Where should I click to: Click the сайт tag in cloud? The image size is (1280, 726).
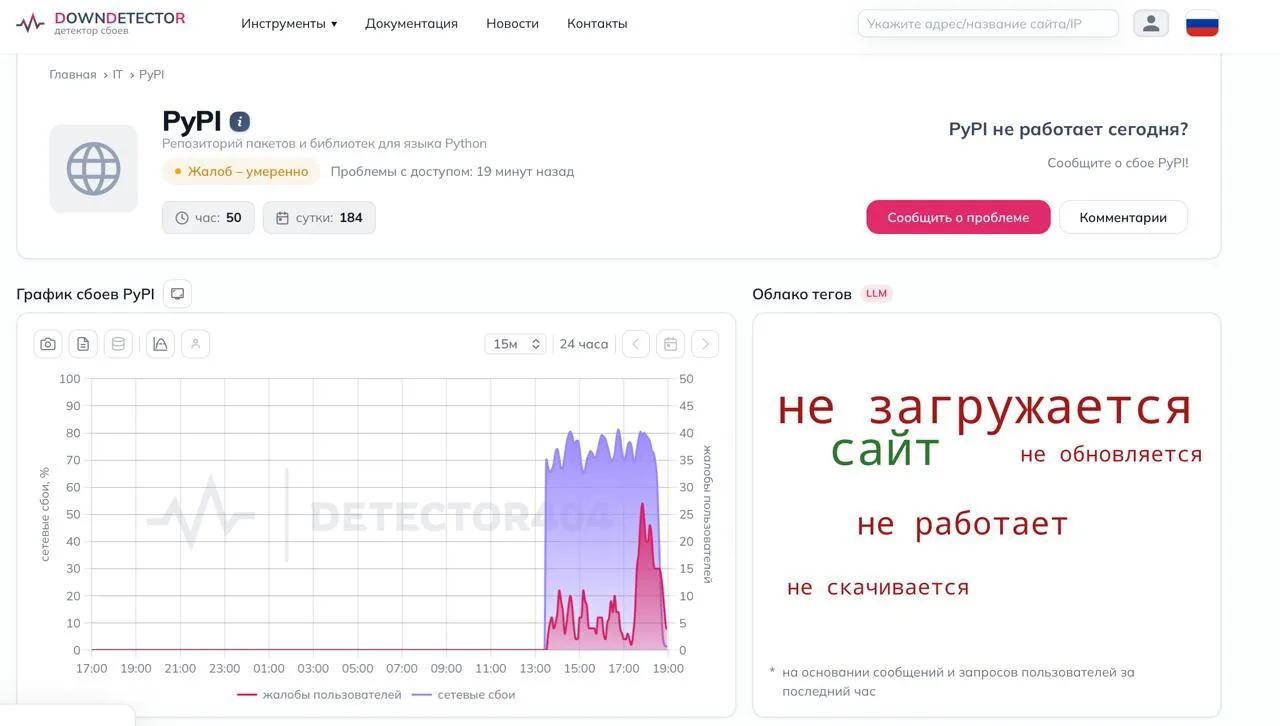point(885,451)
